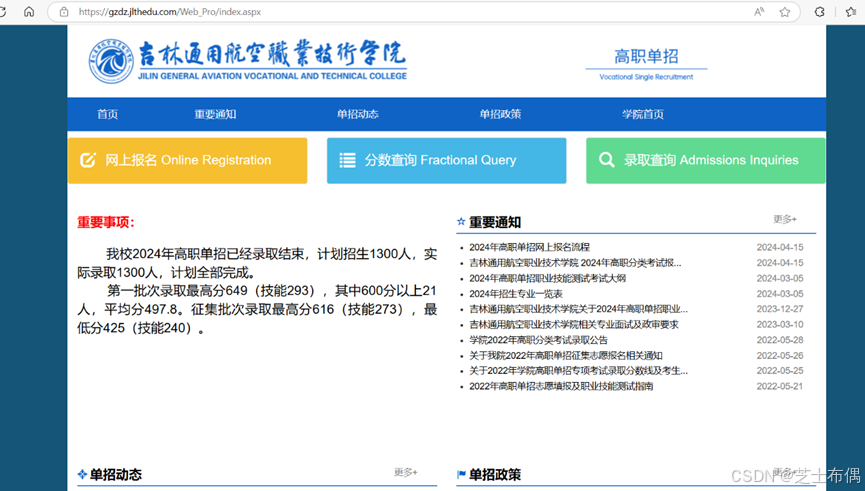This screenshot has width=865, height=491.
Task: Click the 重要事项 red heading
Action: [x=105, y=222]
